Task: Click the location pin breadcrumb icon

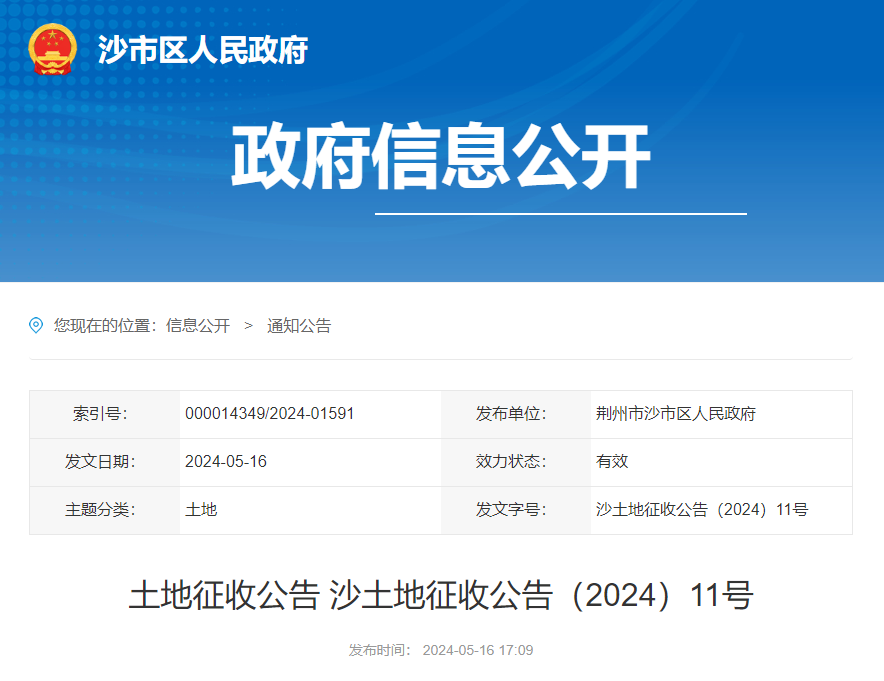Action: (x=34, y=325)
